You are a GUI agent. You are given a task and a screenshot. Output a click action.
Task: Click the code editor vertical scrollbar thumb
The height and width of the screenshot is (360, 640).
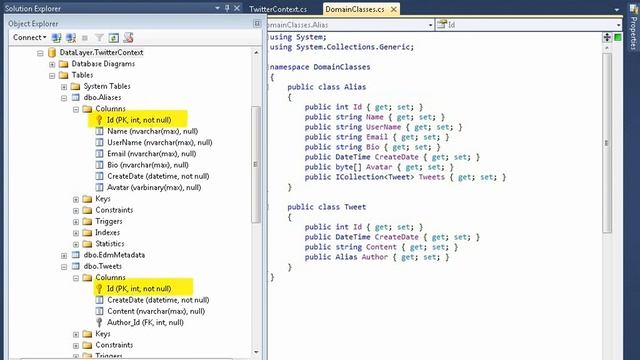click(x=607, y=143)
